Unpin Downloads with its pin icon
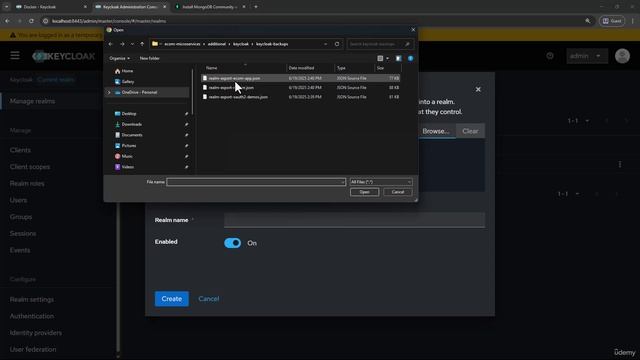The width and height of the screenshot is (640, 360). click(187, 124)
